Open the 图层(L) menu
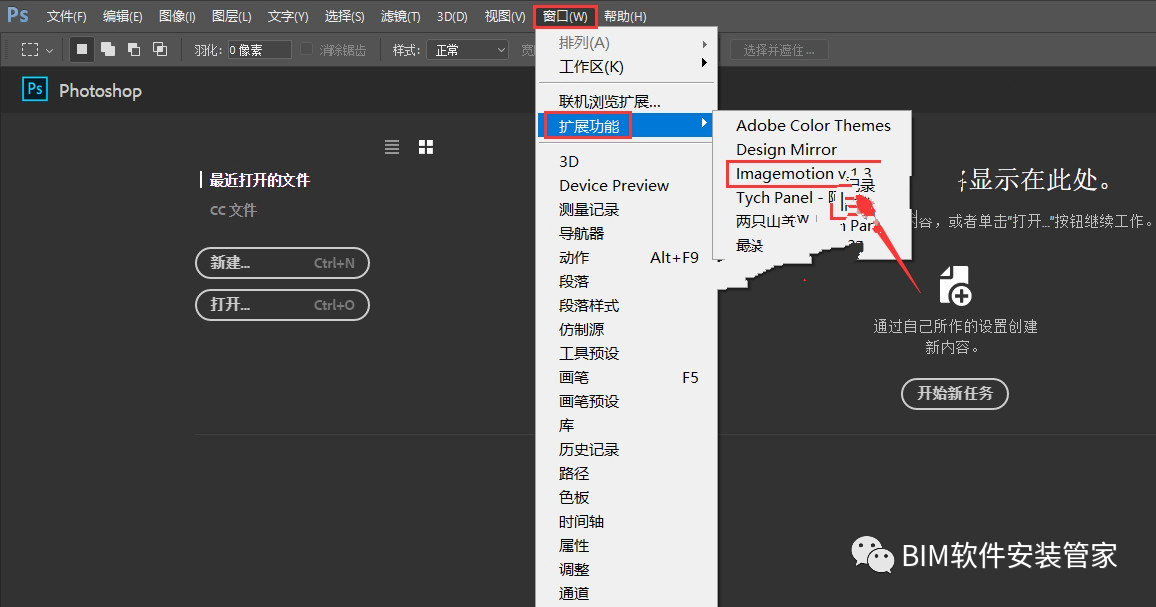The height and width of the screenshot is (607, 1156). click(x=231, y=16)
